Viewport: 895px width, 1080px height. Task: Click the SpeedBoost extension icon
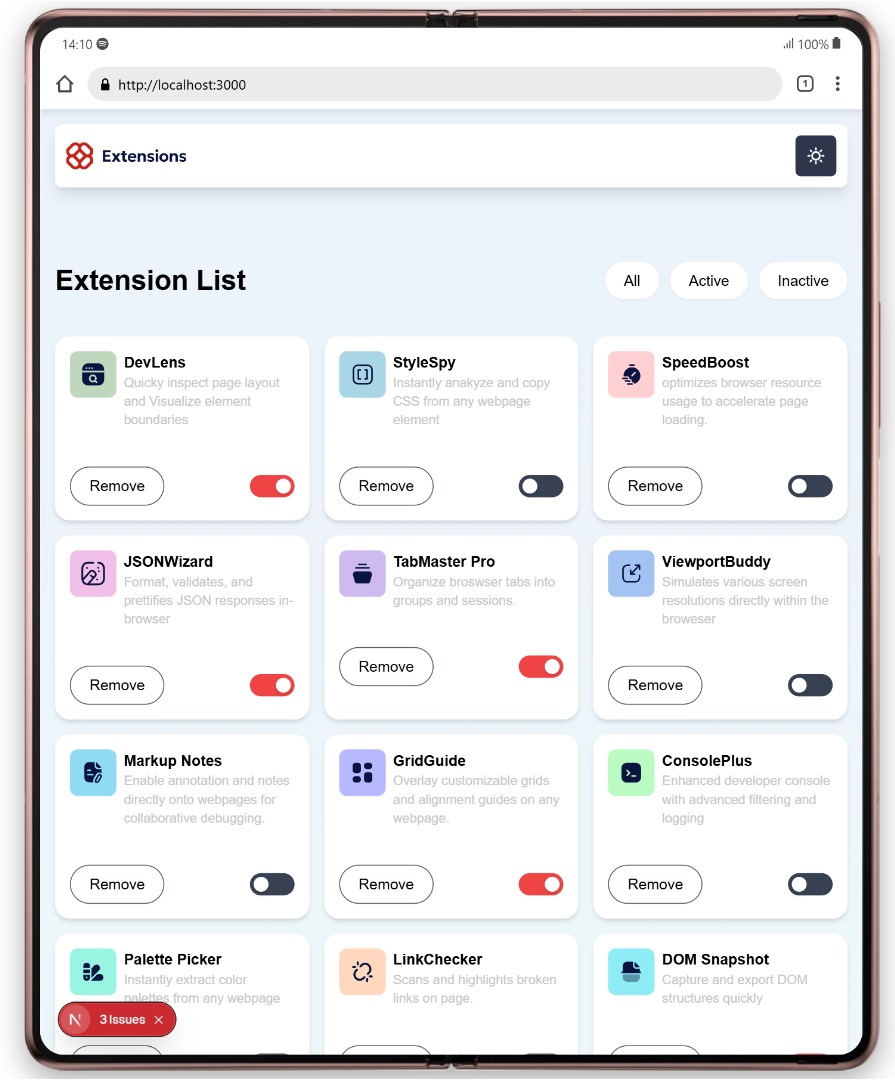[631, 375]
